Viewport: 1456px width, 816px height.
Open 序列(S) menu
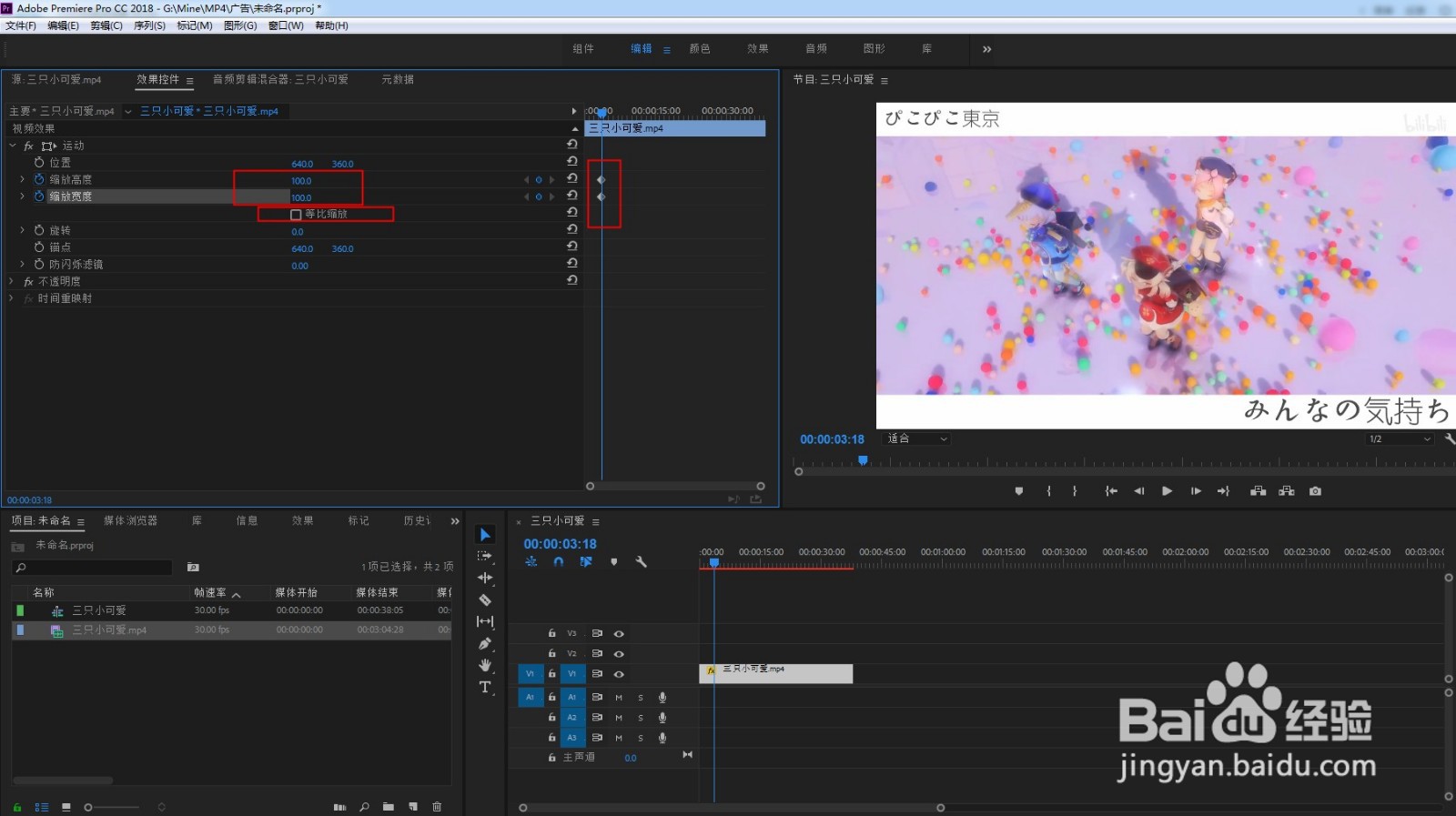(x=149, y=25)
